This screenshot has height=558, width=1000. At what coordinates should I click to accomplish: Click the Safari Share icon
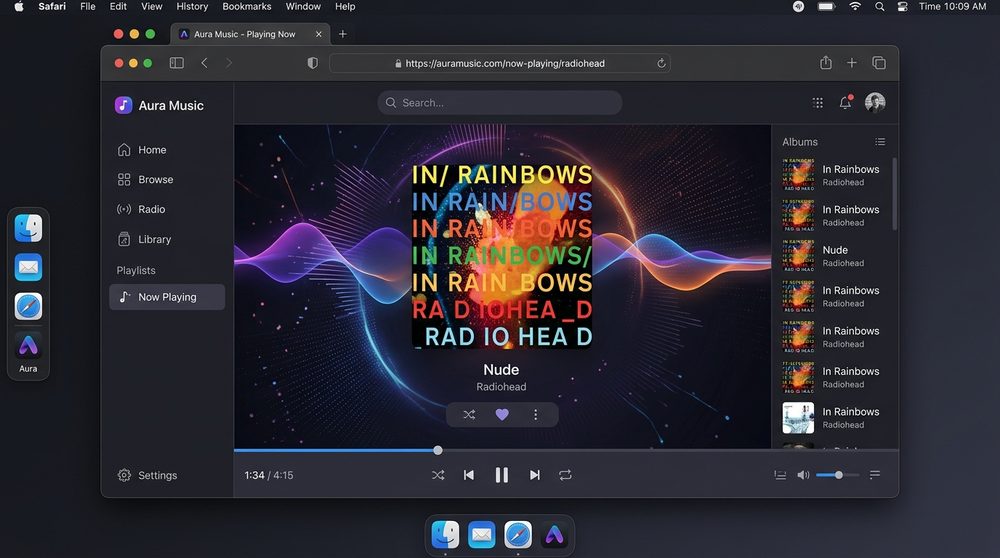[826, 62]
